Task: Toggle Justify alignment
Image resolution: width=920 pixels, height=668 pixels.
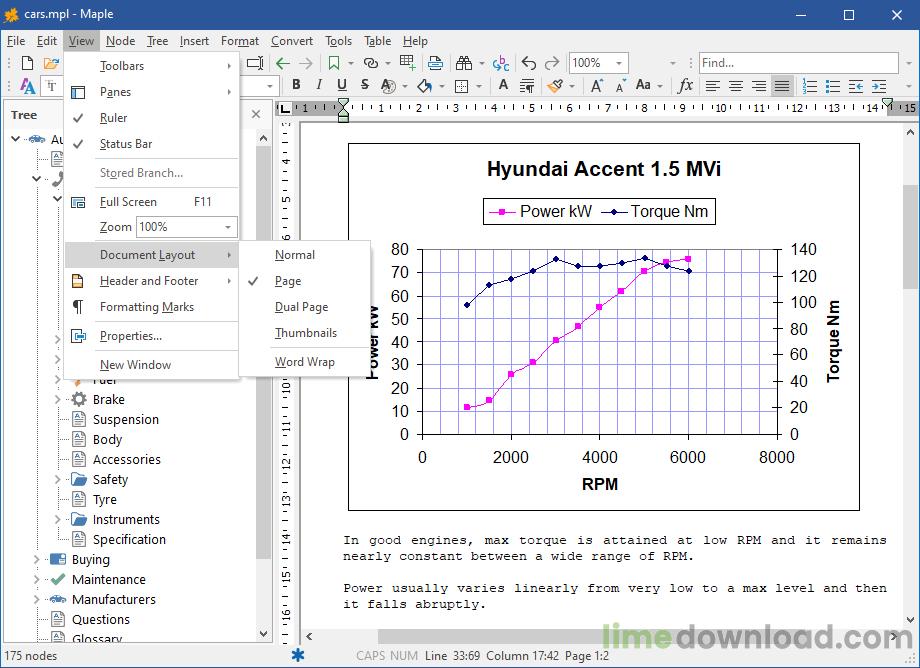Action: 782,86
